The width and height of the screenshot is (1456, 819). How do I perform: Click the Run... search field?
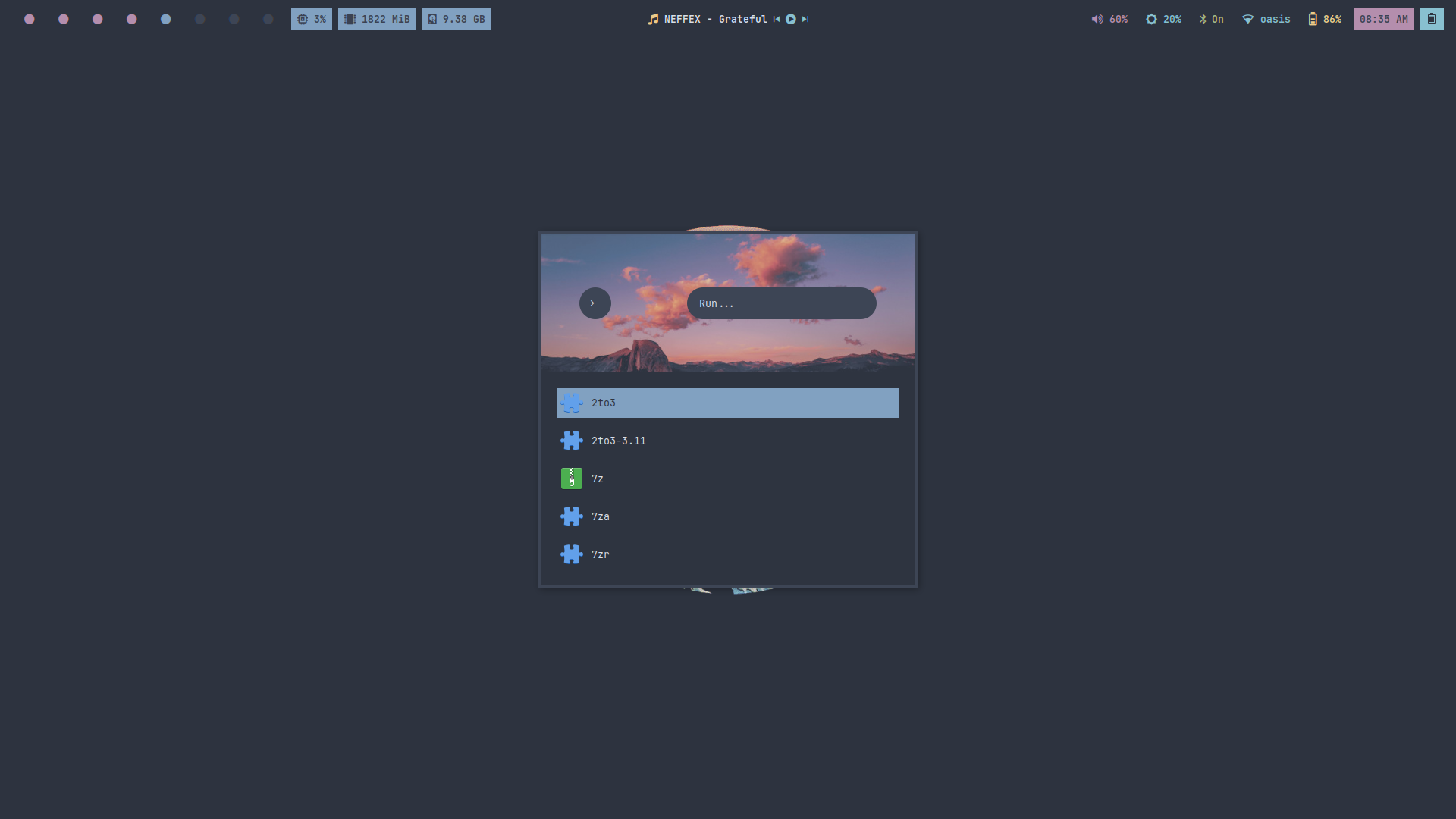pyautogui.click(x=781, y=303)
